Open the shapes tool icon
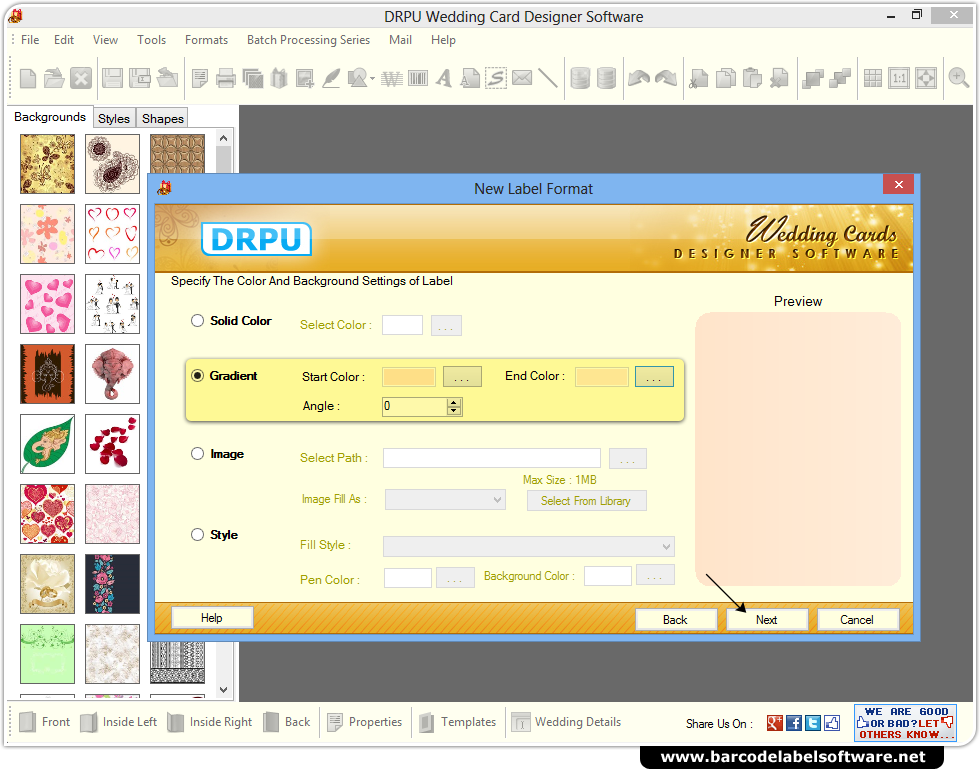This screenshot has height=769, width=980. pyautogui.click(x=358, y=79)
